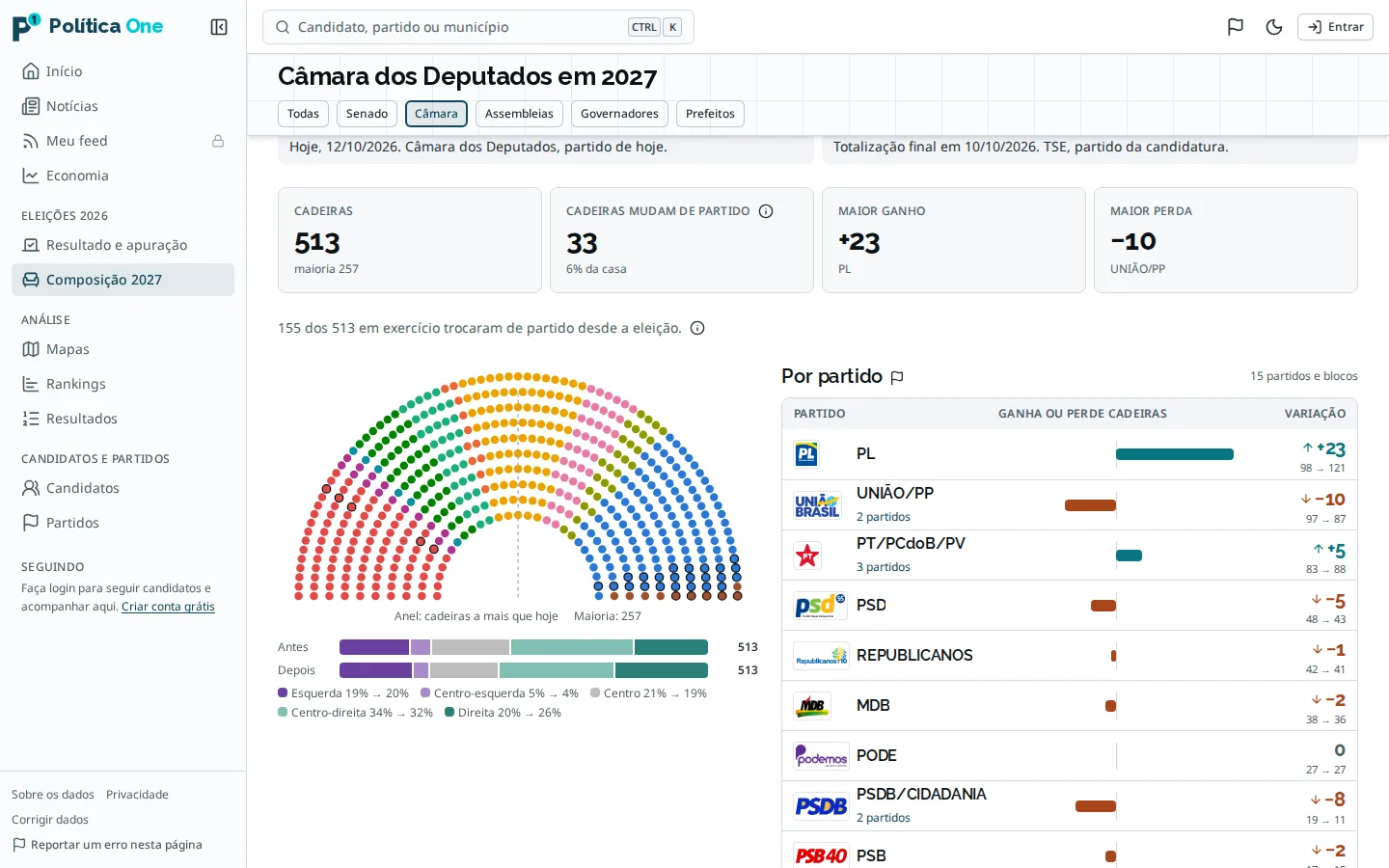Focus the candidate search field

click(478, 27)
